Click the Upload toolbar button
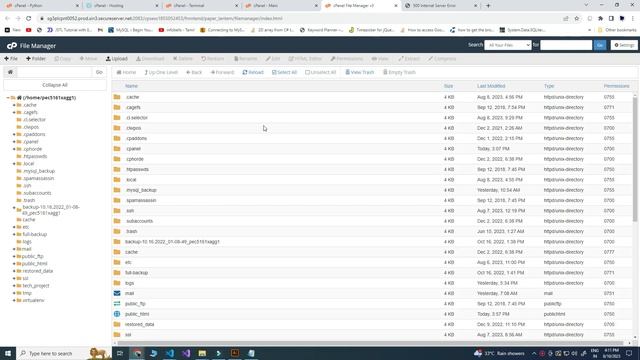 (117, 59)
